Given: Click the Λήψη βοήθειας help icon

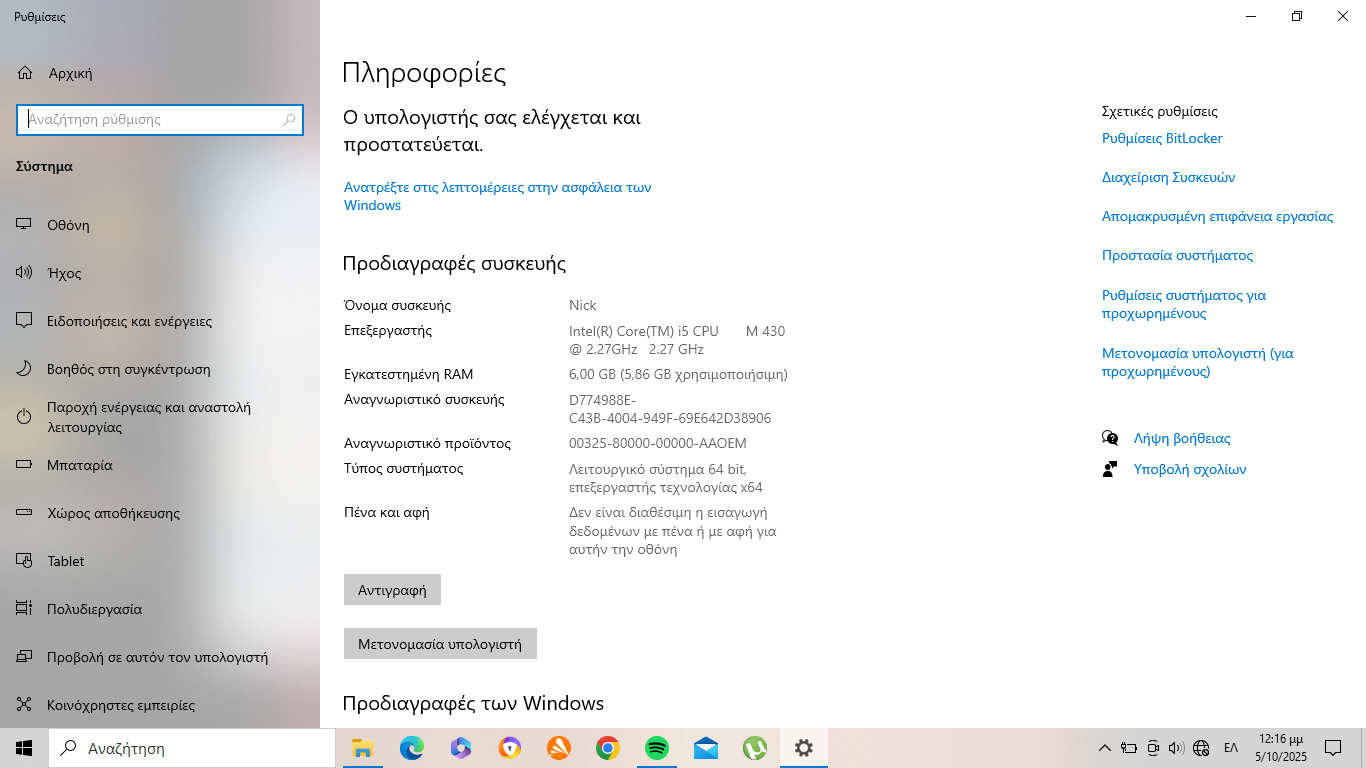Looking at the screenshot, I should (1110, 438).
